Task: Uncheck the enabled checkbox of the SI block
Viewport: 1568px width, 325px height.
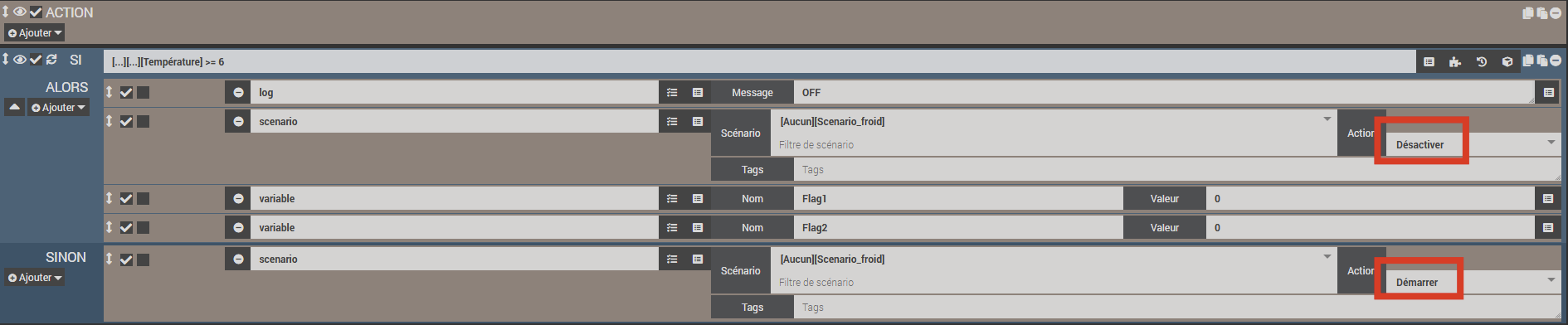Action: [x=36, y=60]
